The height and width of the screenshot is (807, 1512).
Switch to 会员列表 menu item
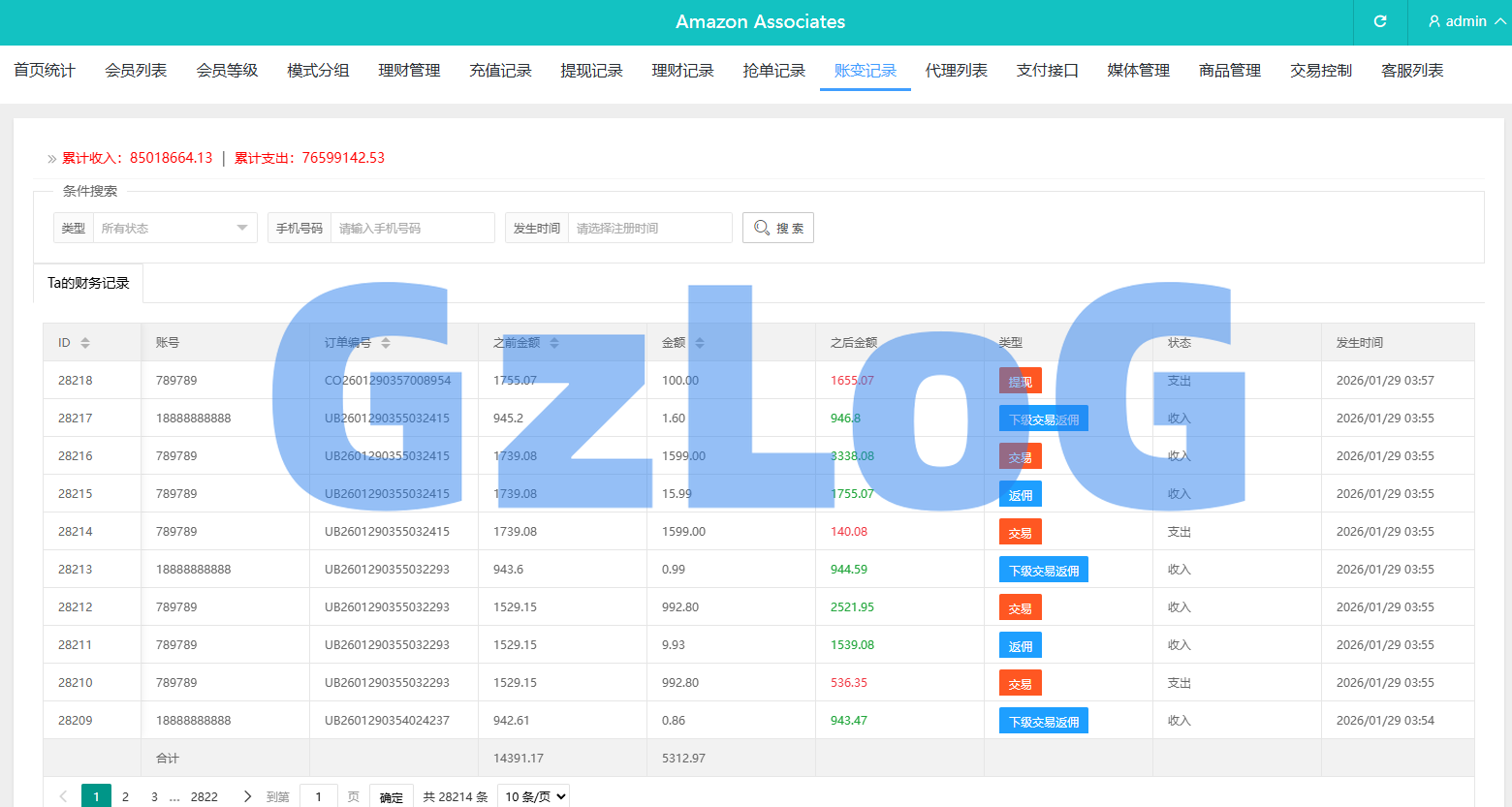point(136,71)
